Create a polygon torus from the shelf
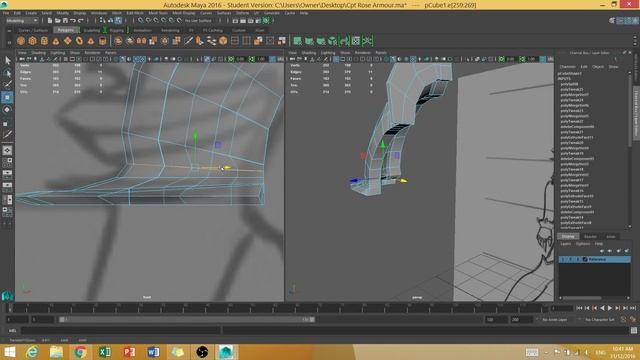640x360 pixels. coord(79,41)
